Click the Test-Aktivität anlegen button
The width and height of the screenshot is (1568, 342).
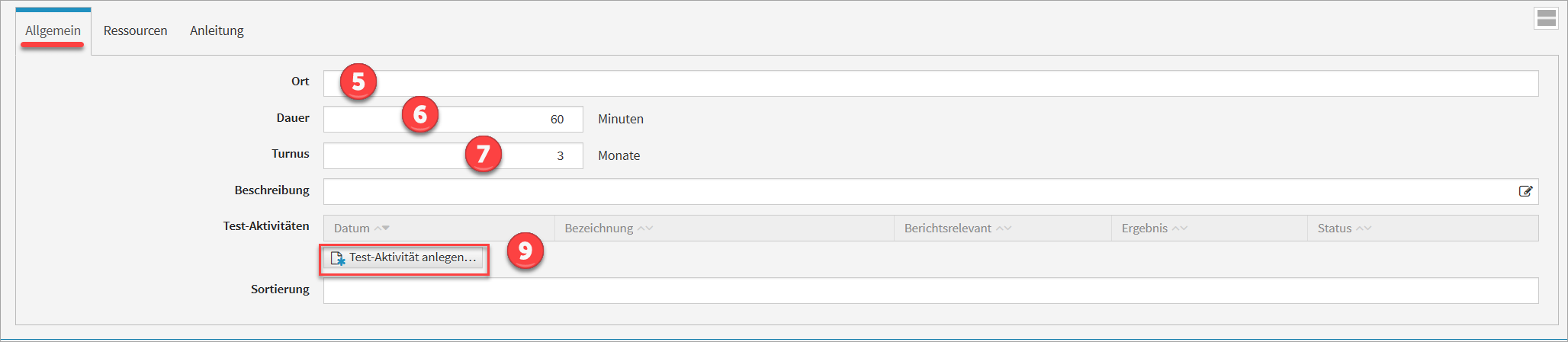click(404, 258)
